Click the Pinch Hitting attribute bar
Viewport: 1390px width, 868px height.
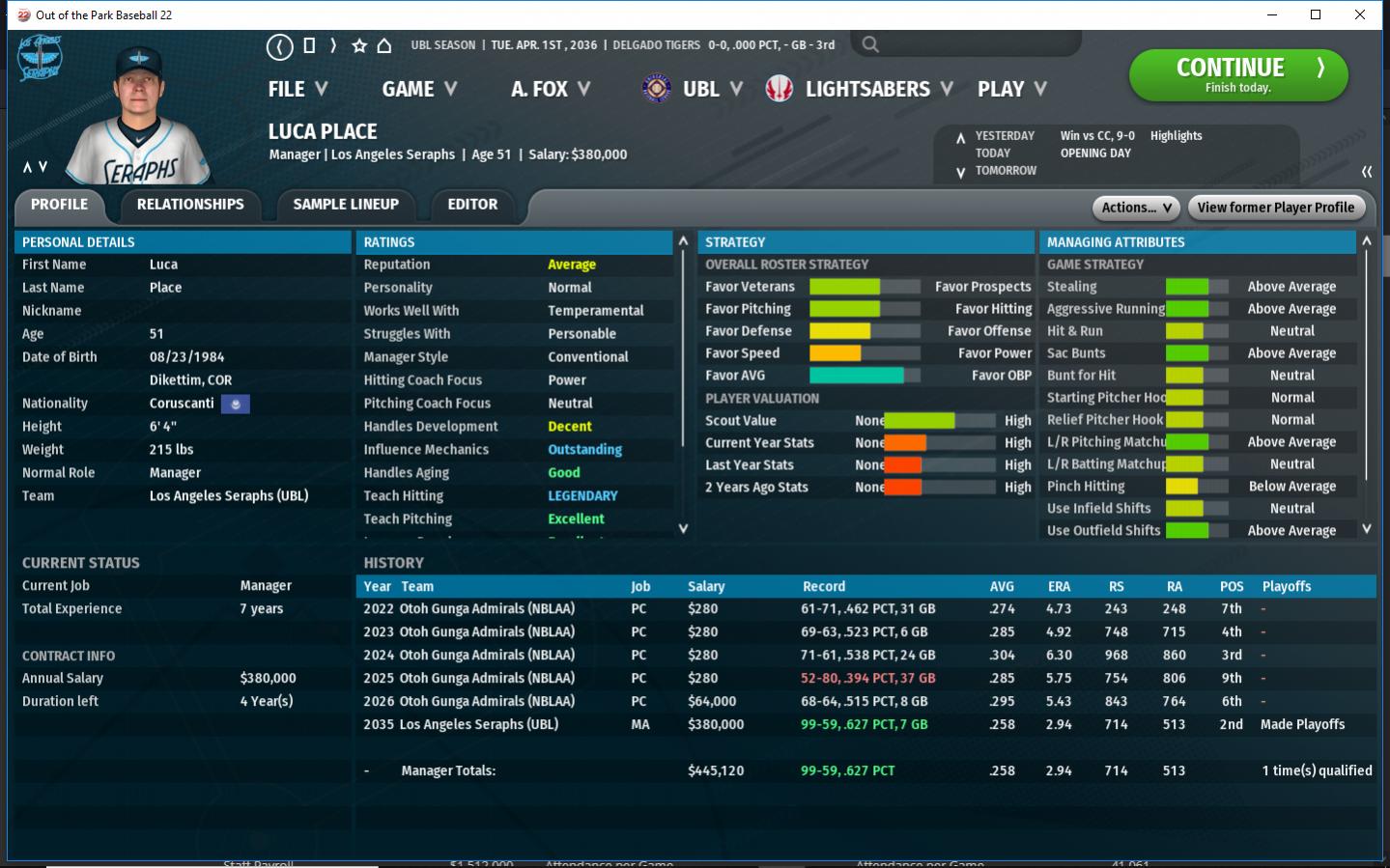[x=1197, y=487]
